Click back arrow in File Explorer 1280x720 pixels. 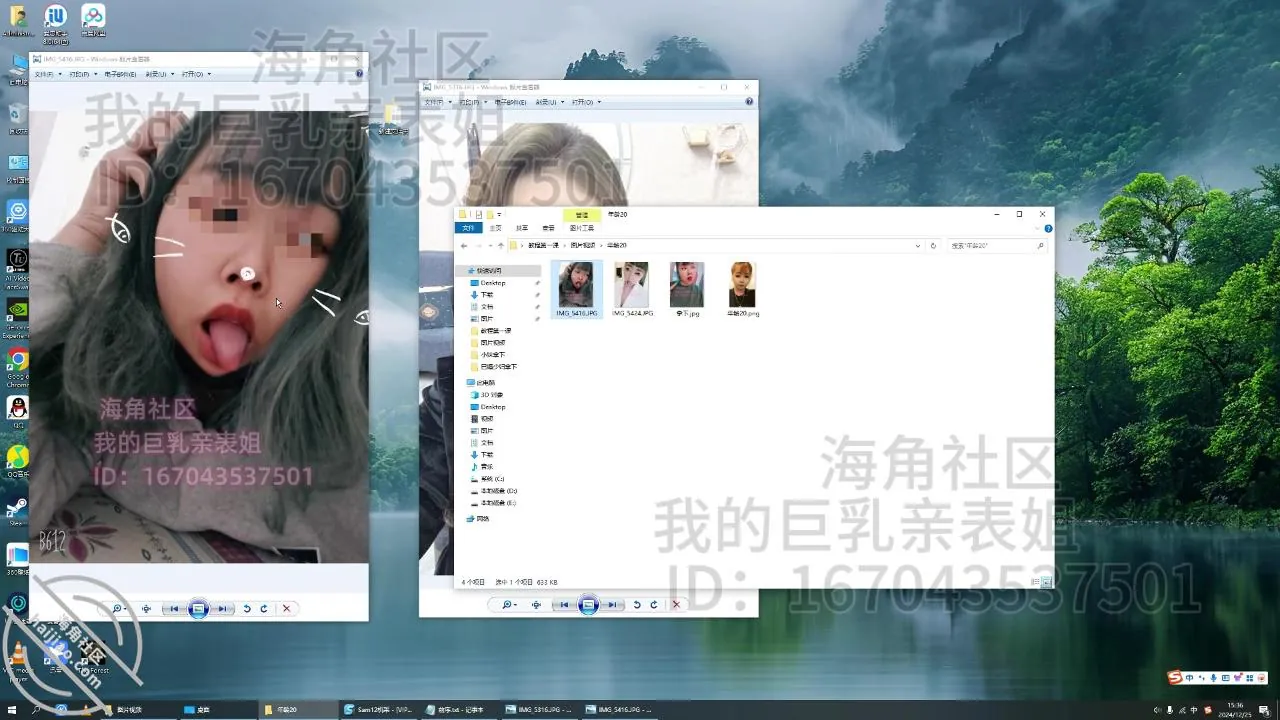click(464, 245)
